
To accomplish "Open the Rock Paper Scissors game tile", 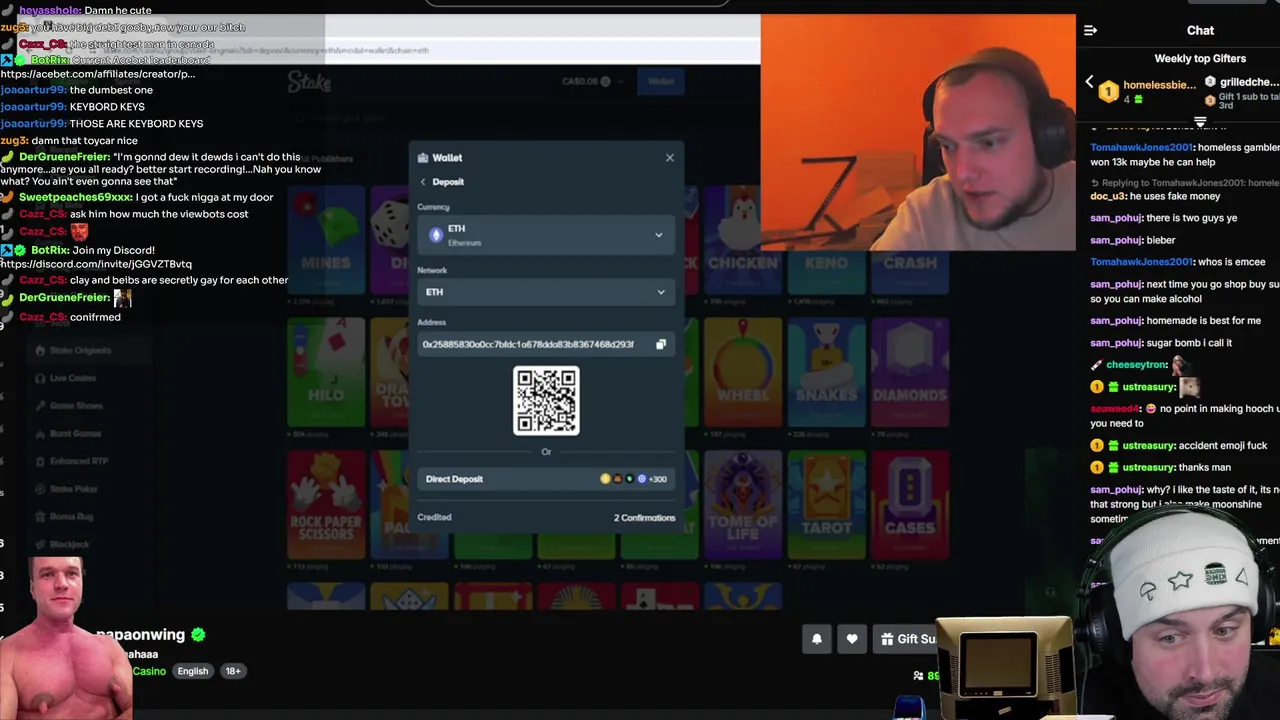I will click(326, 503).
